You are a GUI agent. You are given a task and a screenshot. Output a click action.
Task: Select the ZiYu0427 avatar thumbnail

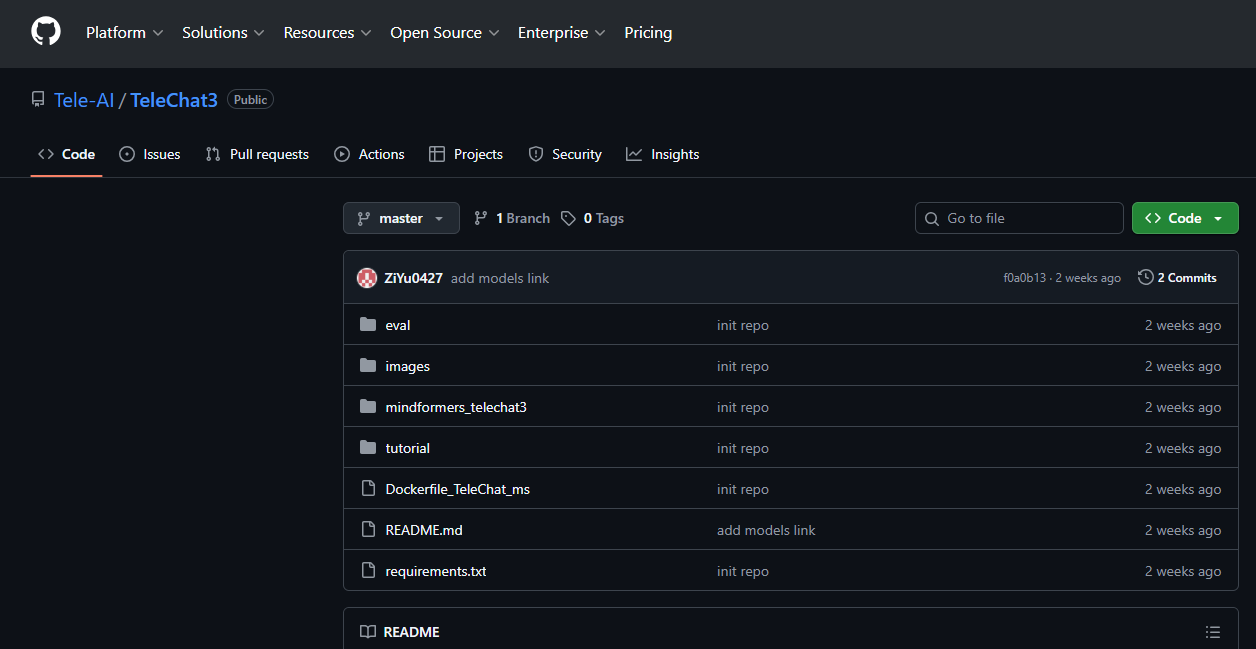pyautogui.click(x=367, y=277)
